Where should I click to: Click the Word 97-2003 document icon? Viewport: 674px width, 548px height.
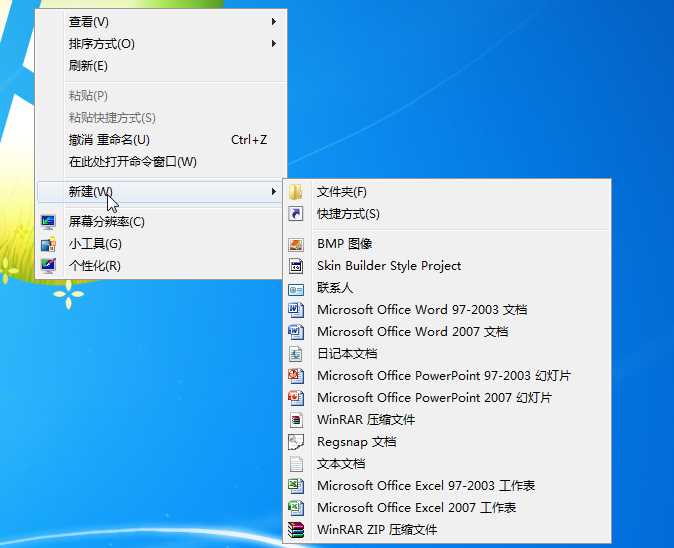296,310
